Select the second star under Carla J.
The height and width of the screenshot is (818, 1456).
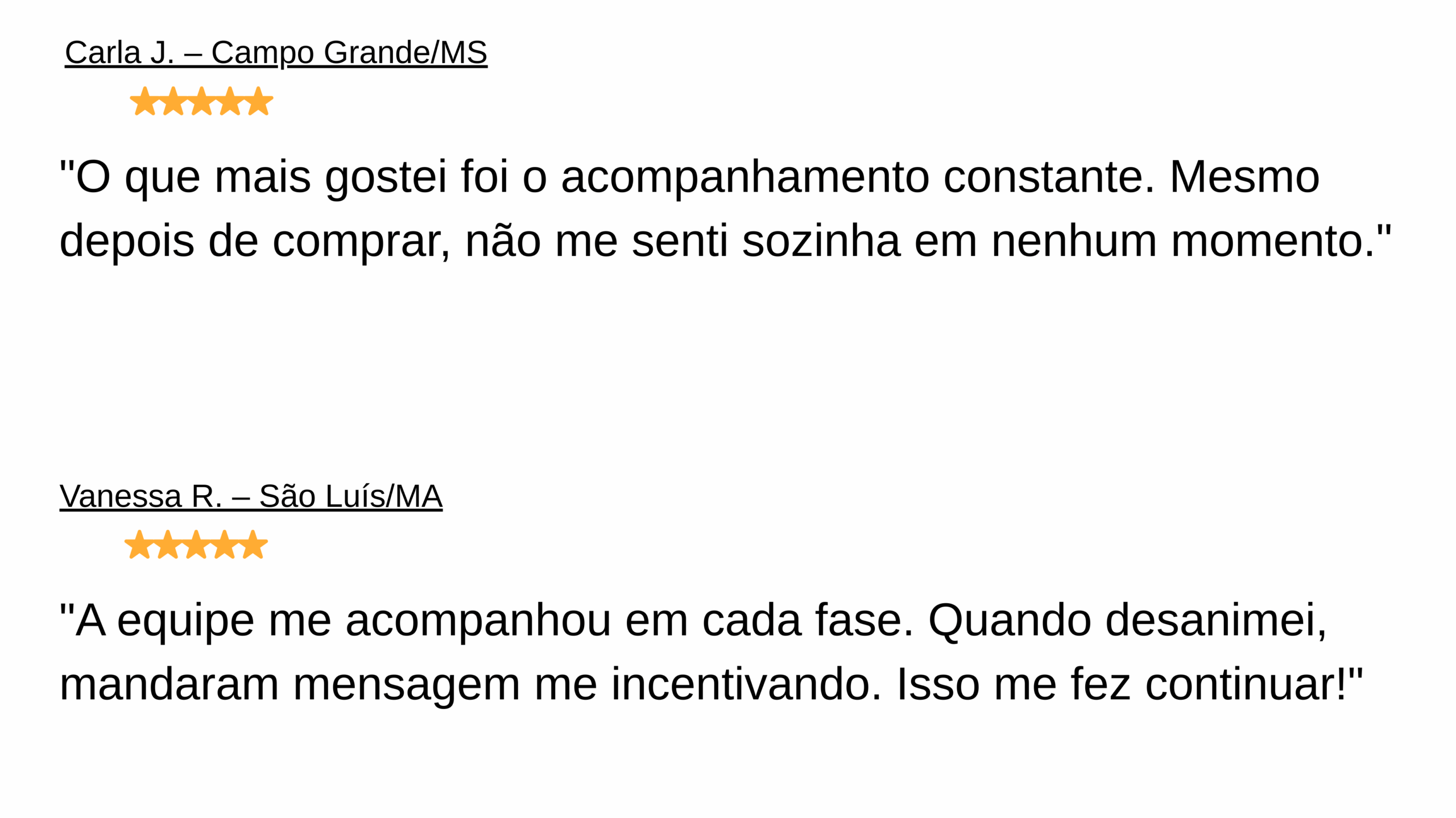173,101
